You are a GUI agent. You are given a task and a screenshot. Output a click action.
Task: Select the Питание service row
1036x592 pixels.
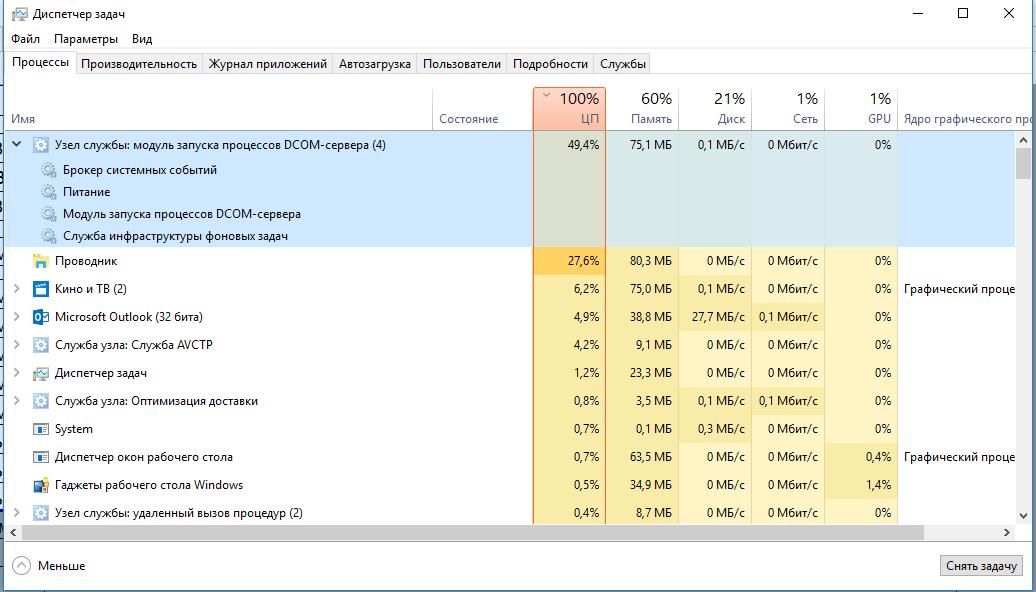coord(87,192)
